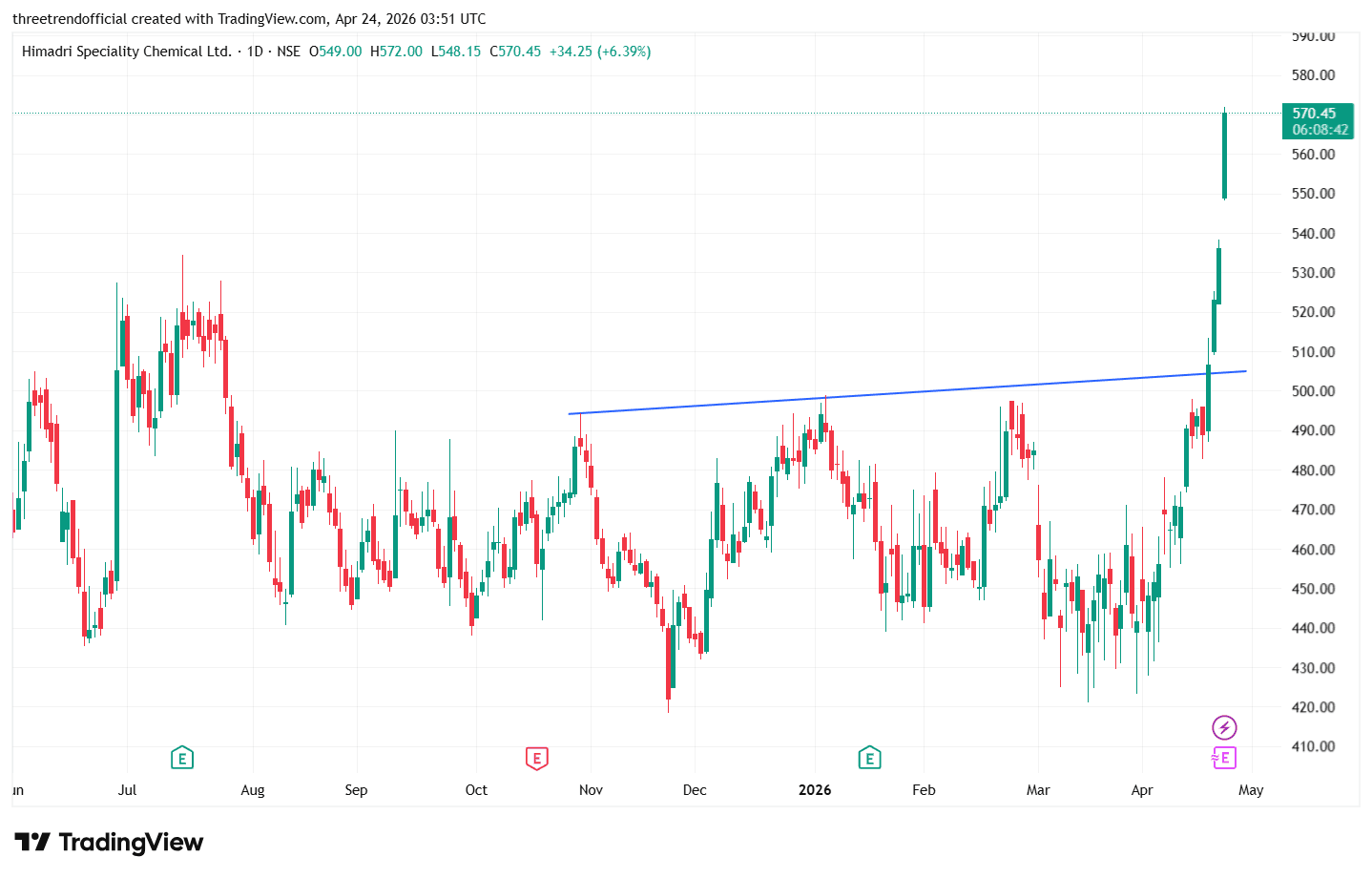Select the green earnings marker near 2026

coord(868,759)
